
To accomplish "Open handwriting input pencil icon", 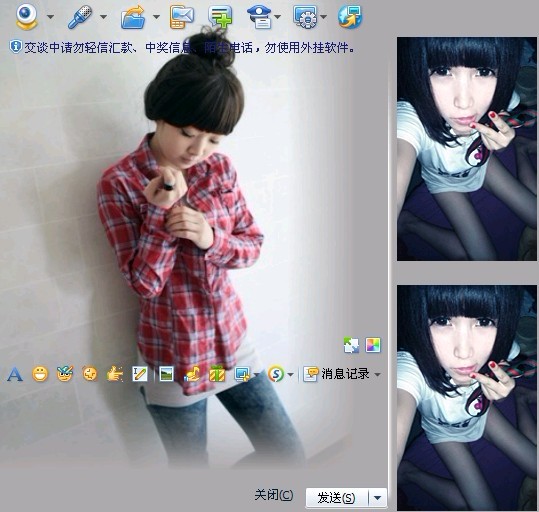I will click(140, 374).
